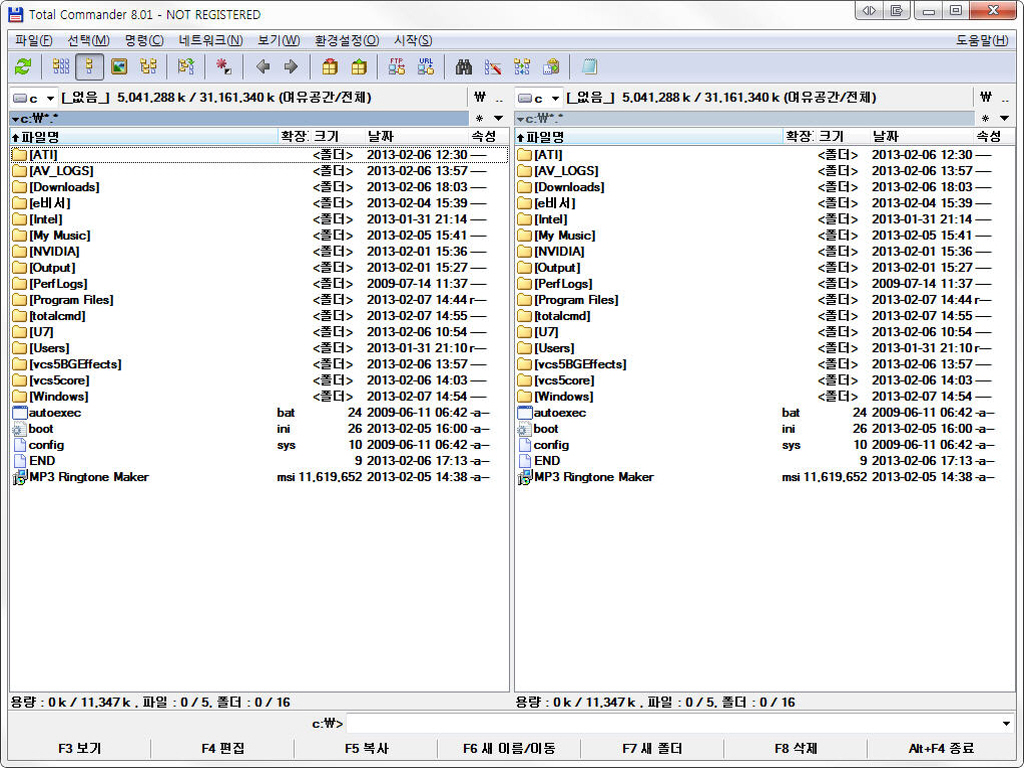The image size is (1024, 768).
Task: Refresh the source panel with green arrows icon
Action: pyautogui.click(x=24, y=67)
